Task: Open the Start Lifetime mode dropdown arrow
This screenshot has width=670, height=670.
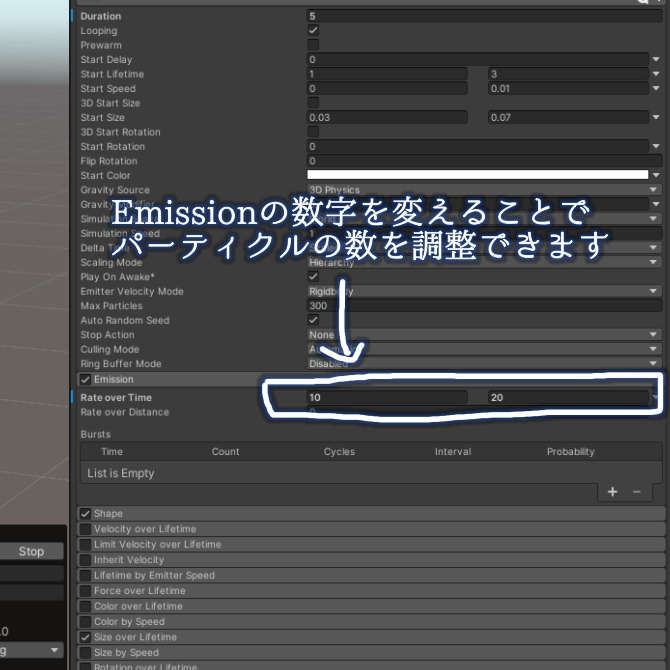Action: [x=656, y=74]
